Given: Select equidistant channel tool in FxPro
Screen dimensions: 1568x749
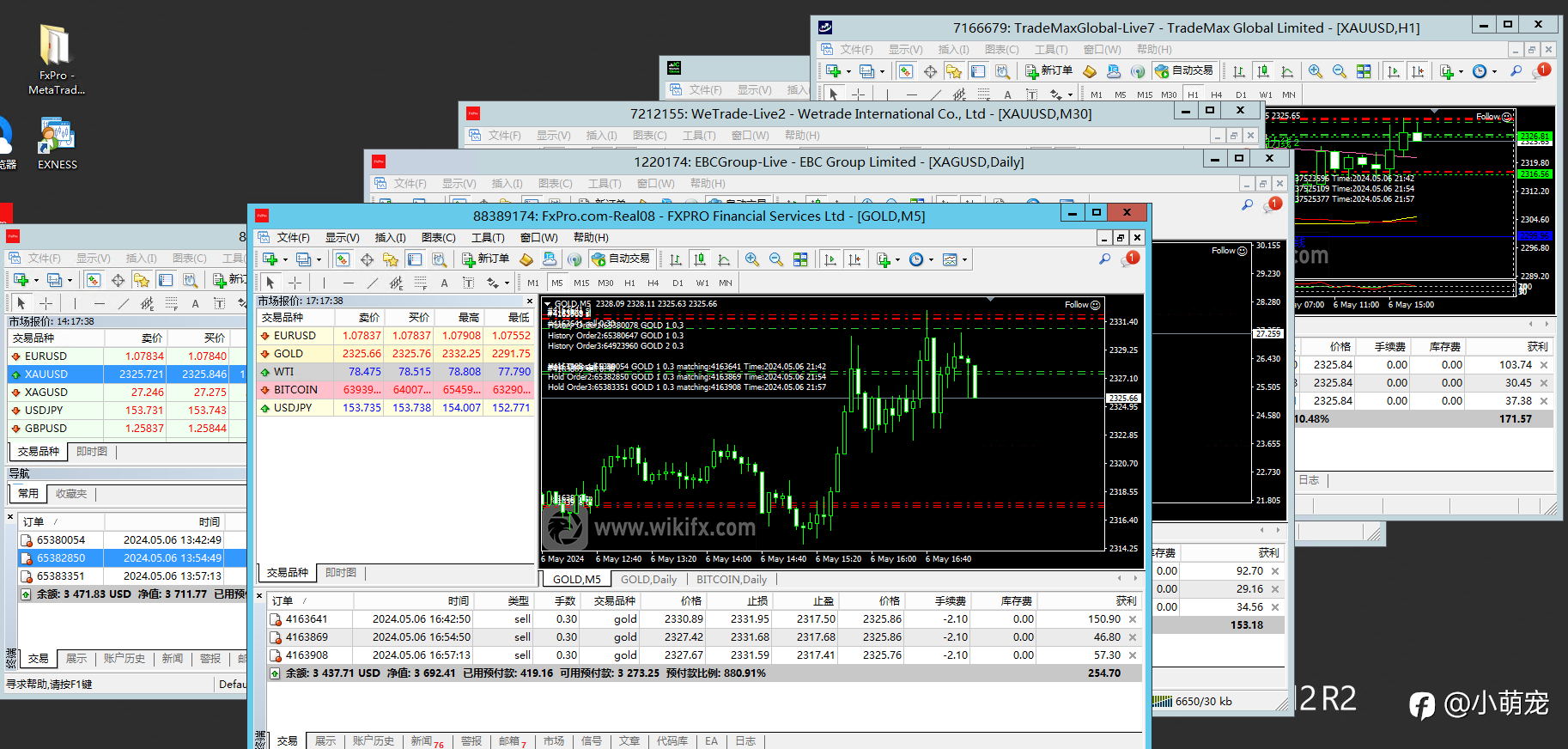Looking at the screenshot, I should (x=396, y=283).
